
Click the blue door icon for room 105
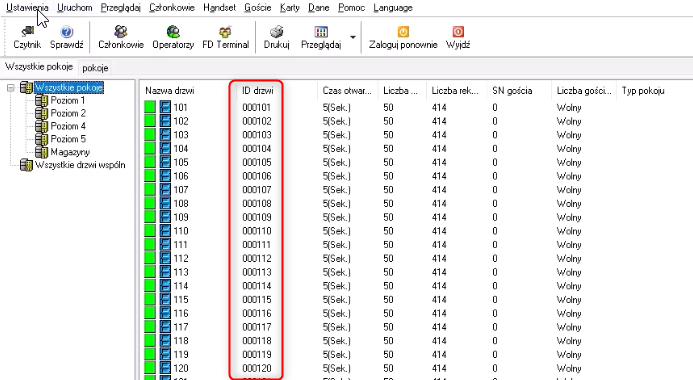(165, 162)
